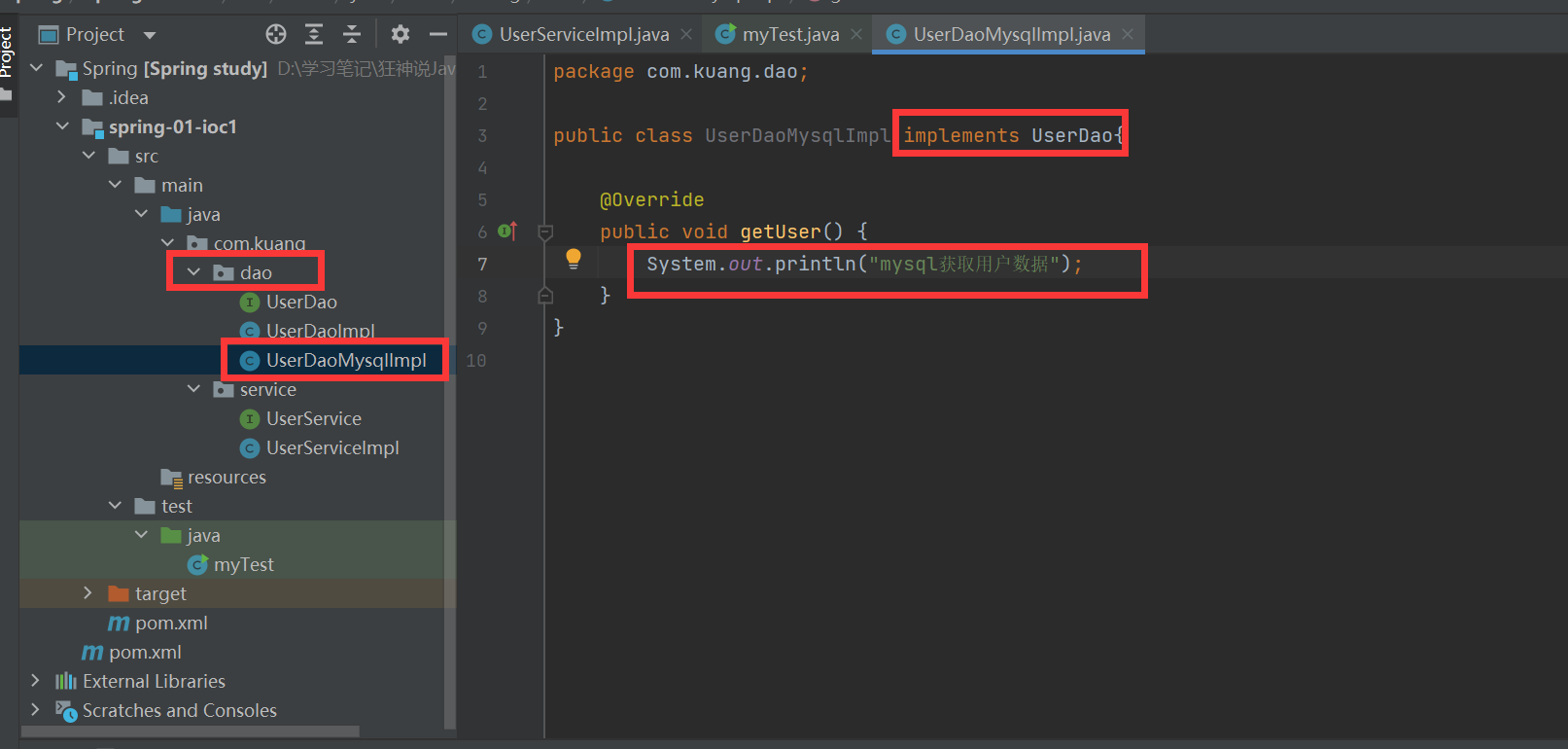The image size is (1568, 749).
Task: Click the println string "mysql获取用户数据"
Action: 963,264
